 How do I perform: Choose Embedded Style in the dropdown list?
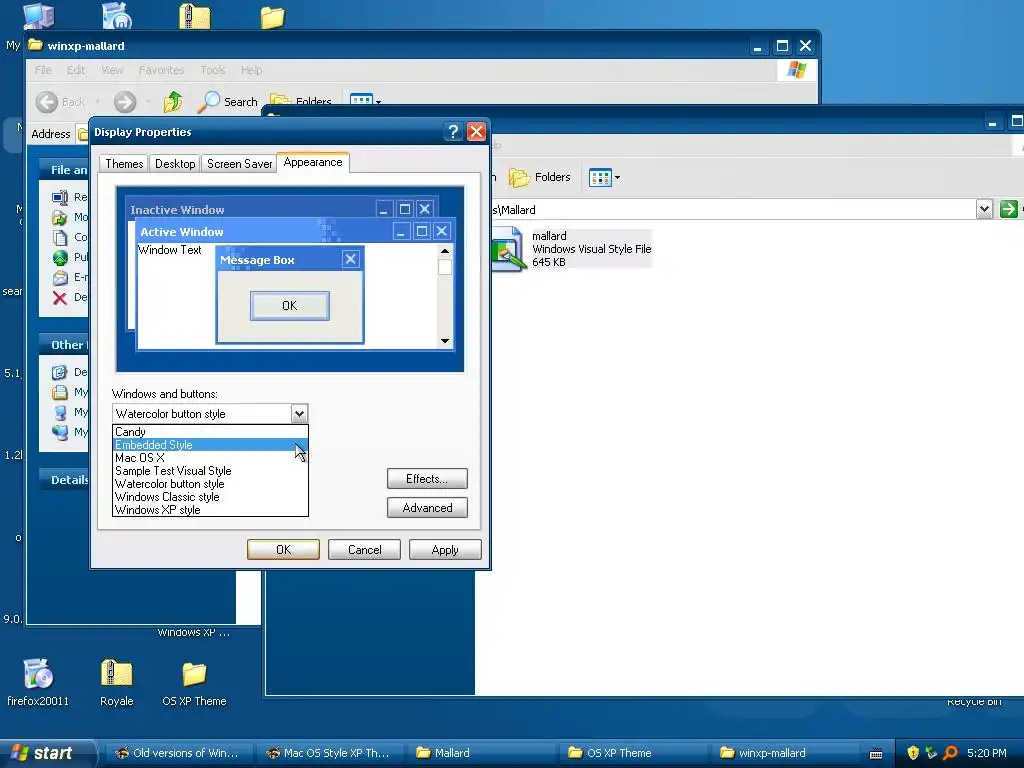pyautogui.click(x=210, y=445)
